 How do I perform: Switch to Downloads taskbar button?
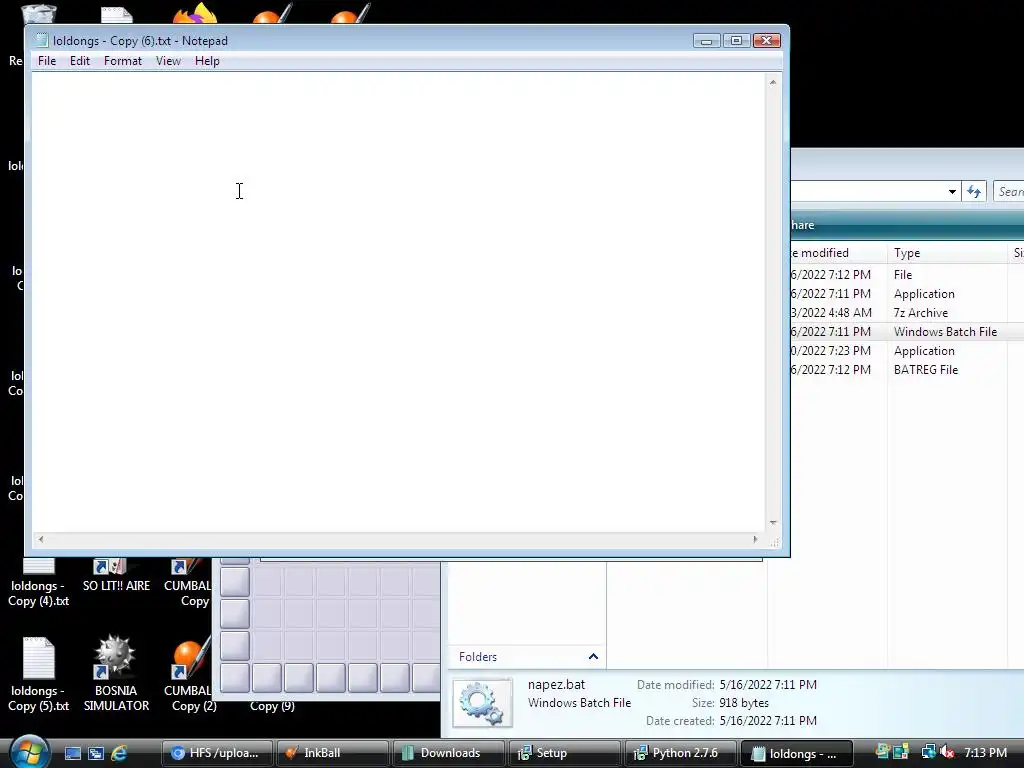[x=449, y=753]
